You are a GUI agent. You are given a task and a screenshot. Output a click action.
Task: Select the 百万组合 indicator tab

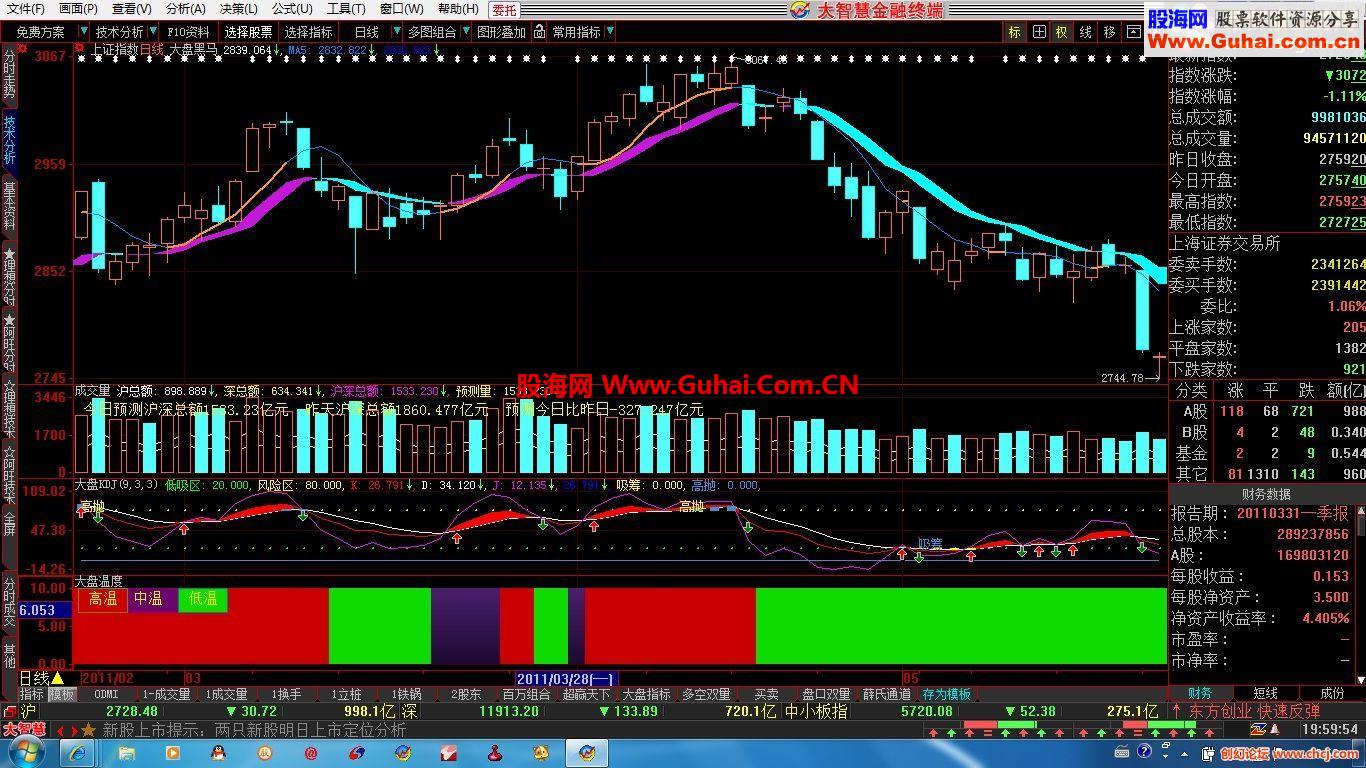[526, 694]
